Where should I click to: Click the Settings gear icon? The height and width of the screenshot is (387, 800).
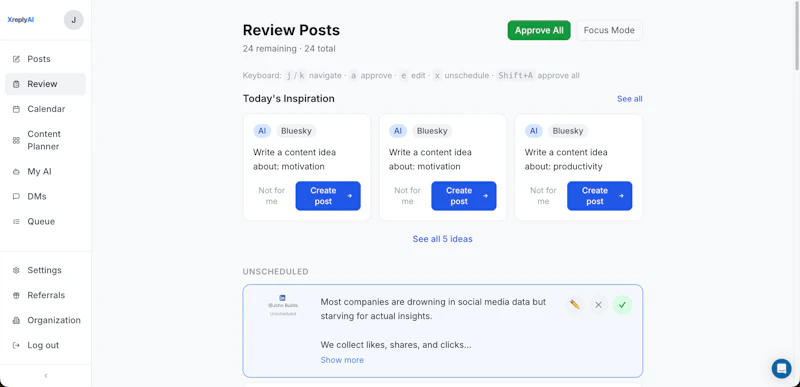coord(16,270)
